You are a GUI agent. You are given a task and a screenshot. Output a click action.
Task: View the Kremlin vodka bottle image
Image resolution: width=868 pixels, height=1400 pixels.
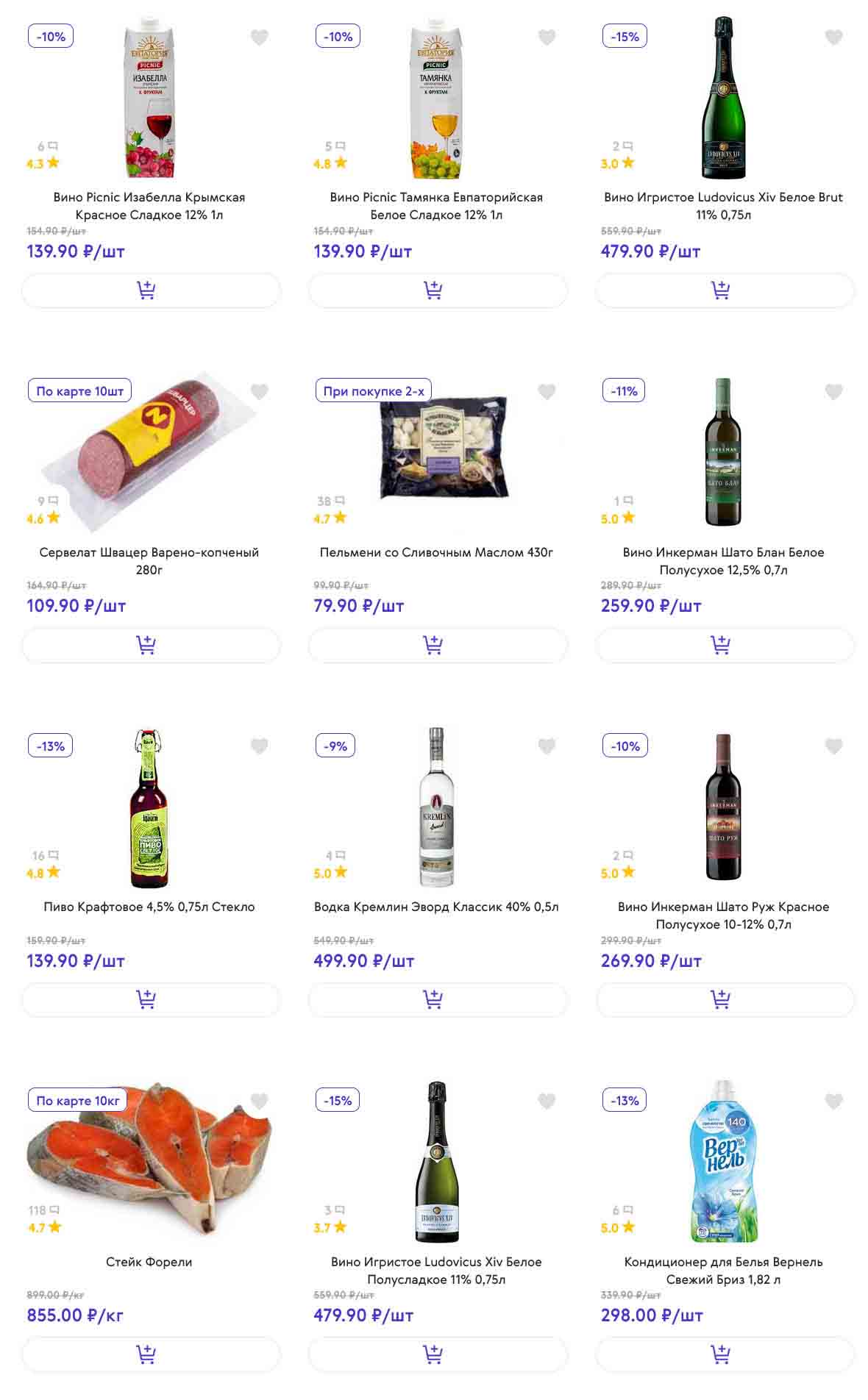tap(436, 807)
